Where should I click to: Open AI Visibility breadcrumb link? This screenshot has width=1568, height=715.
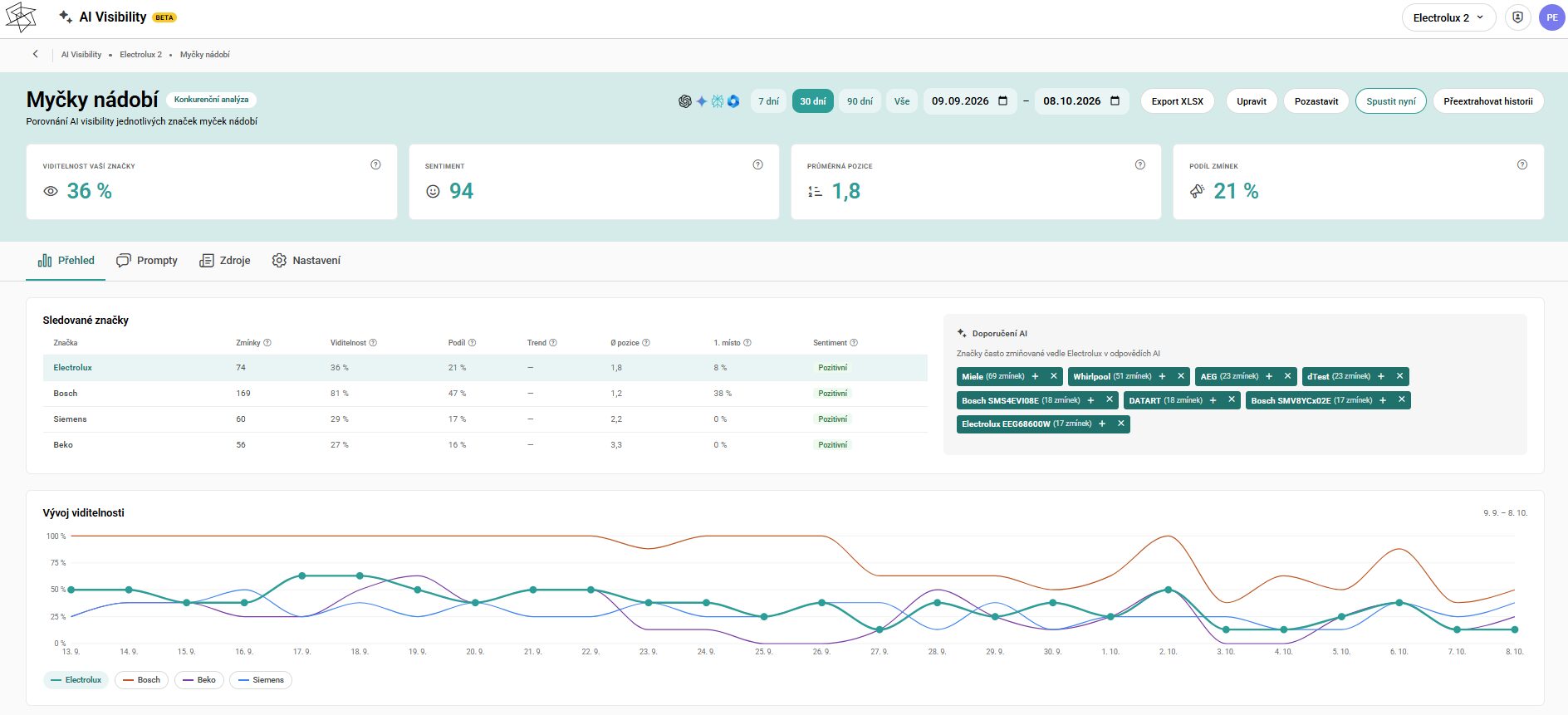(x=81, y=55)
